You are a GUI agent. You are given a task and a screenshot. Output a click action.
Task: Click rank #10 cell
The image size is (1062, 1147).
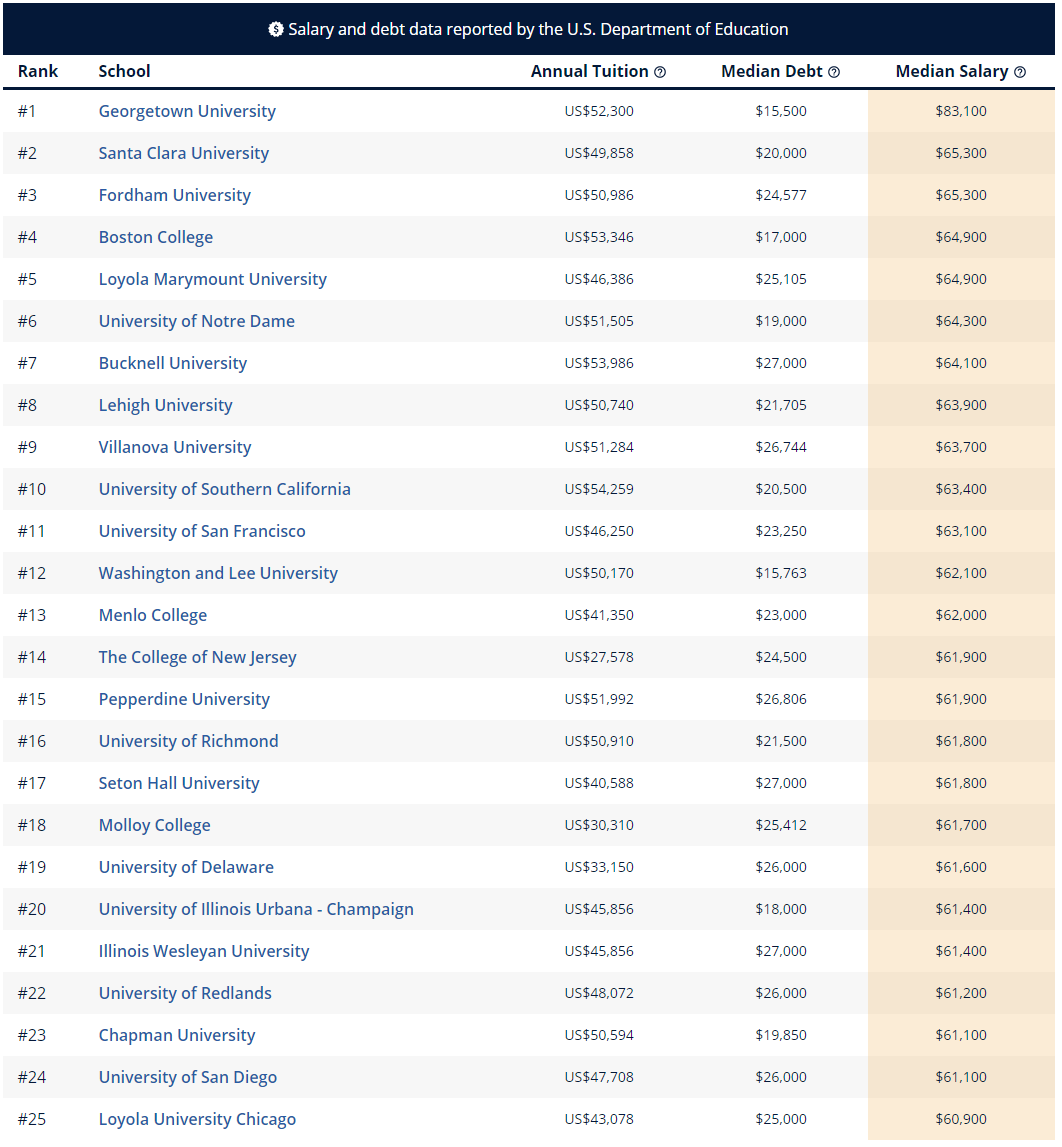[x=32, y=489]
